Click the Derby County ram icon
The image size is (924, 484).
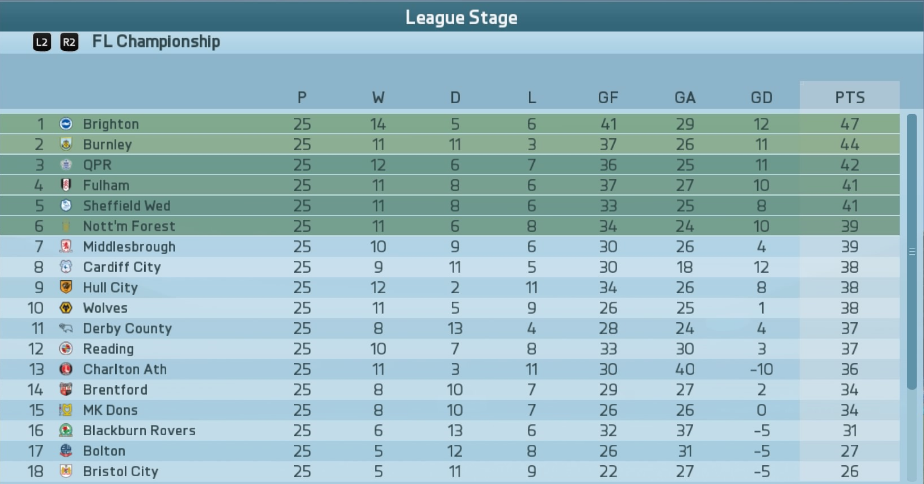66,328
